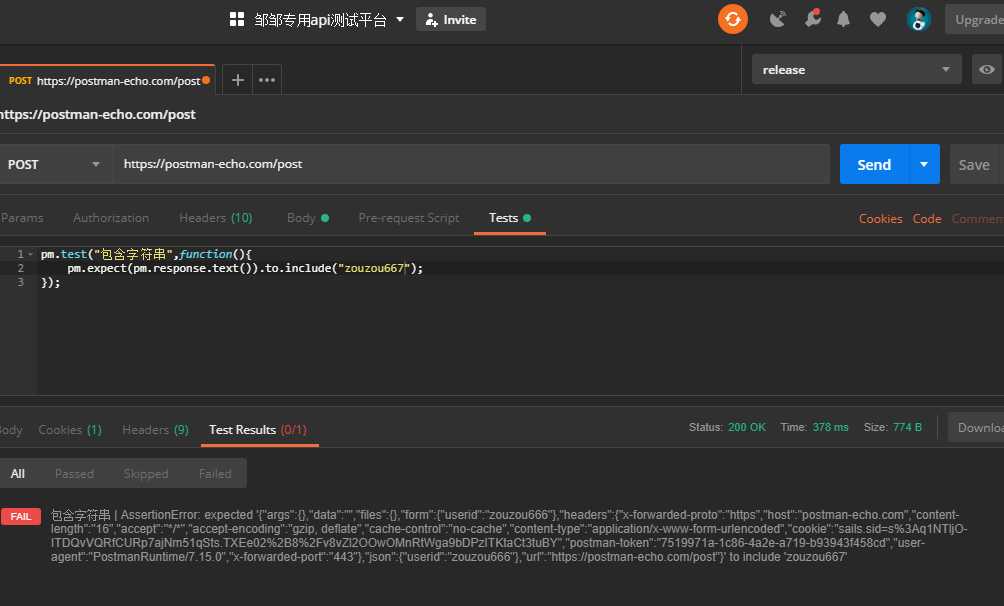Image resolution: width=1004 pixels, height=606 pixels.
Task: Open the response Headers (9) tab
Action: click(155, 429)
